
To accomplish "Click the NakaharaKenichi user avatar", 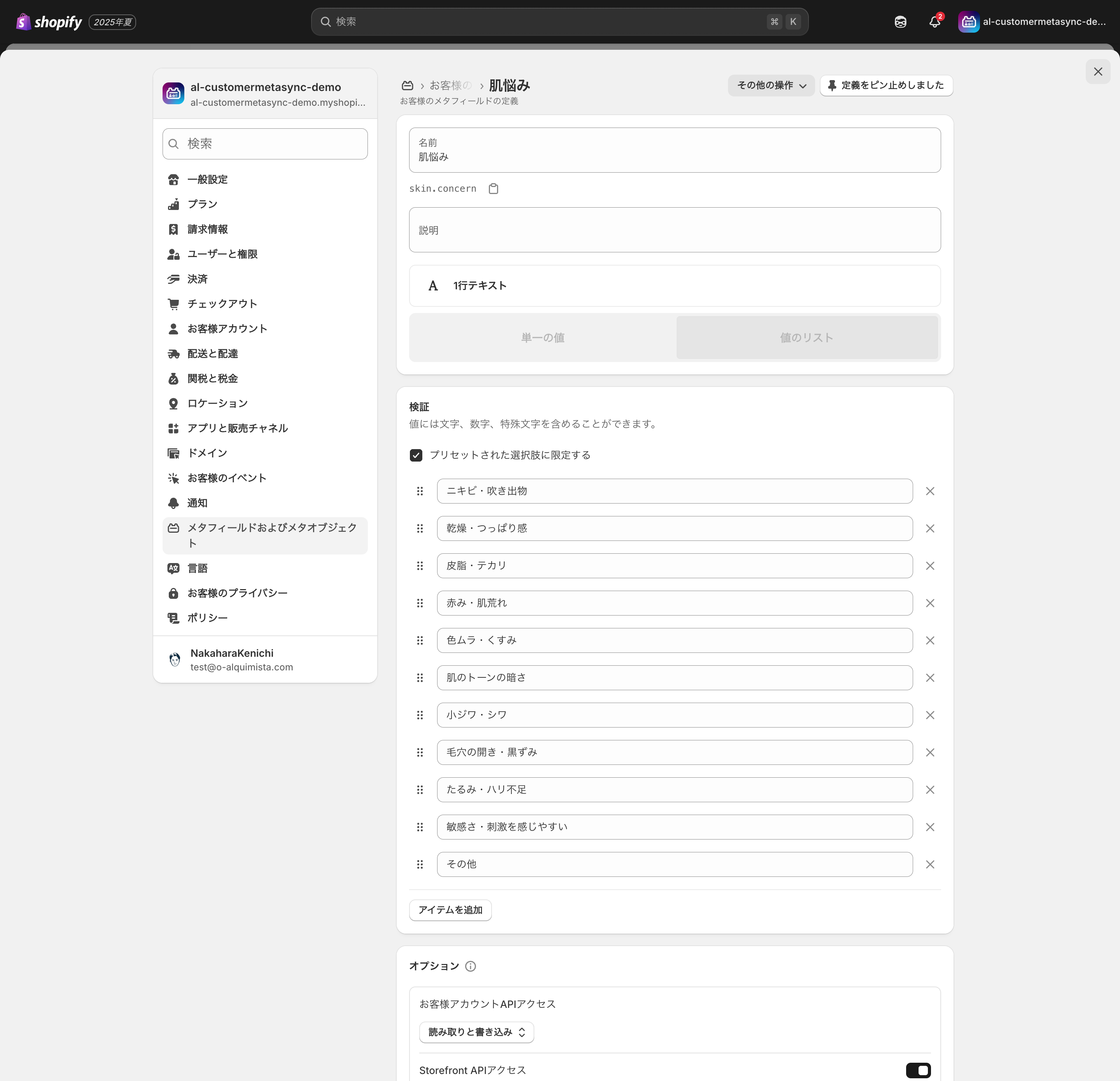I will 175,659.
